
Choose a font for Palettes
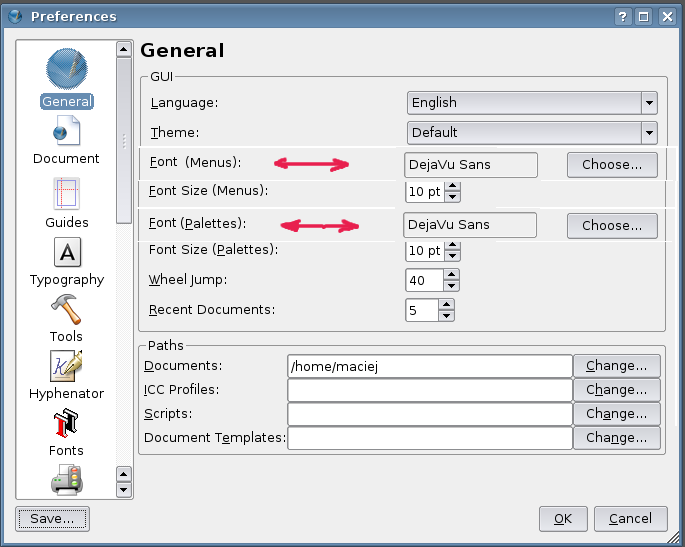tap(612, 225)
